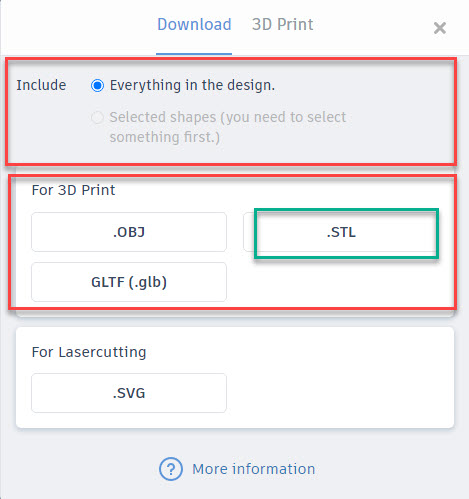Click the 'Include' label
Screen dimensions: 469x499
(41, 85)
